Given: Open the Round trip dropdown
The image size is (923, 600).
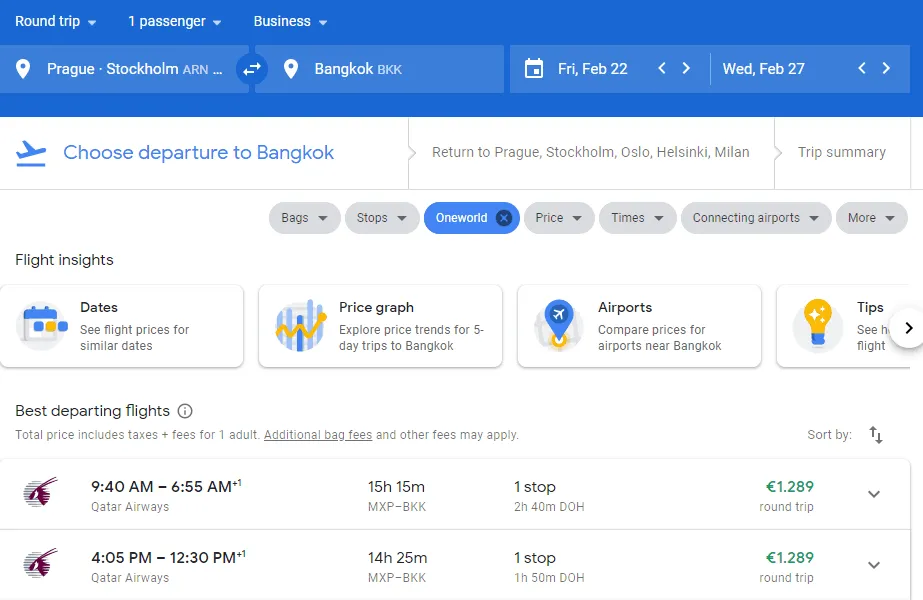Looking at the screenshot, I should tap(56, 22).
